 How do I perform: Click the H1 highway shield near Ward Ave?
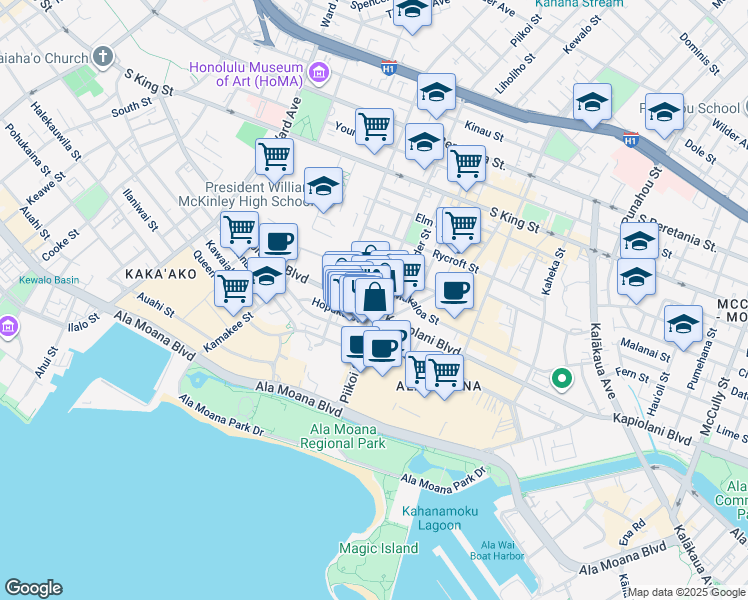388,68
